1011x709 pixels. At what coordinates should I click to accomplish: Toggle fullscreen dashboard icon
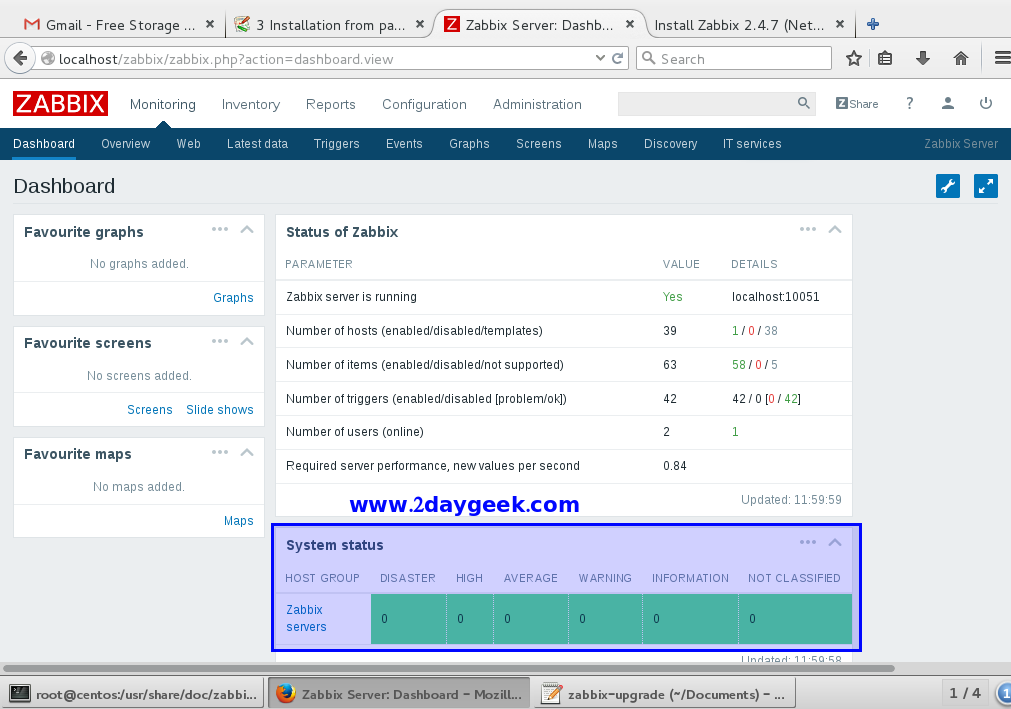pos(986,186)
